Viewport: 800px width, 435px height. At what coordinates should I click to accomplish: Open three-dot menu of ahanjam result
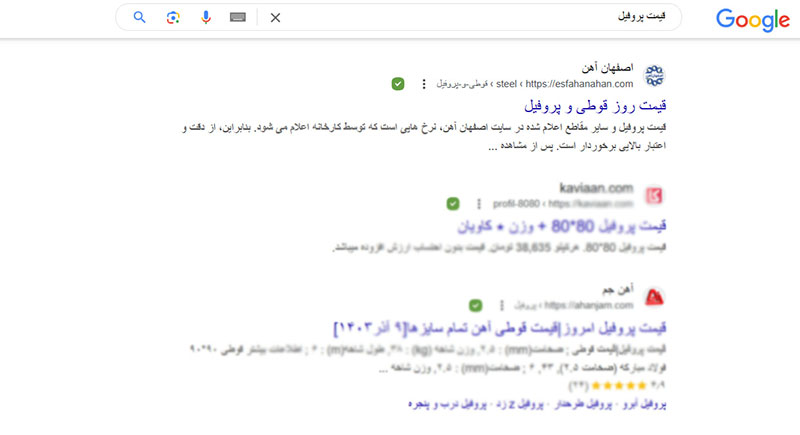pos(502,305)
